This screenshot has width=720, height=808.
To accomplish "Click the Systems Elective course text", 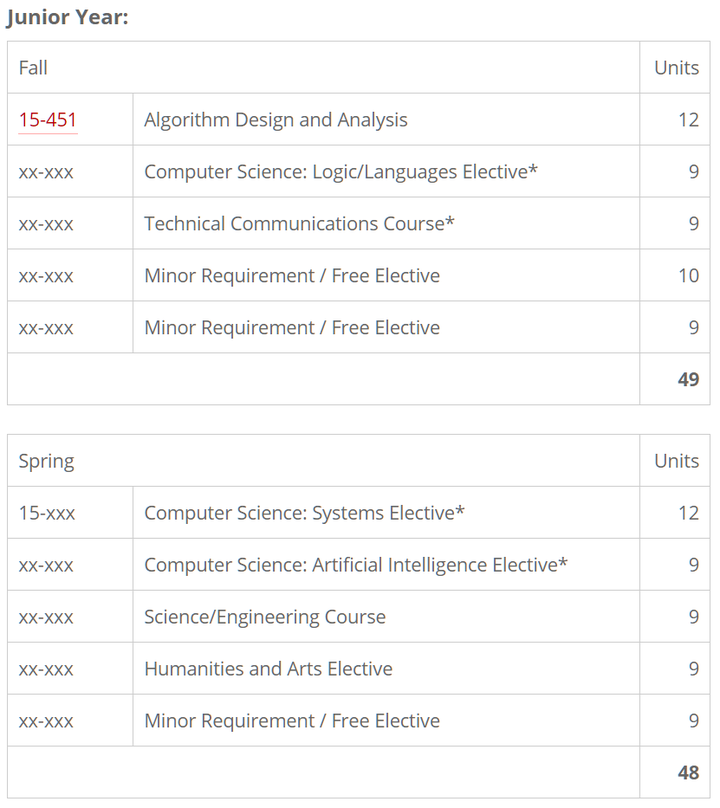I will 304,513.
